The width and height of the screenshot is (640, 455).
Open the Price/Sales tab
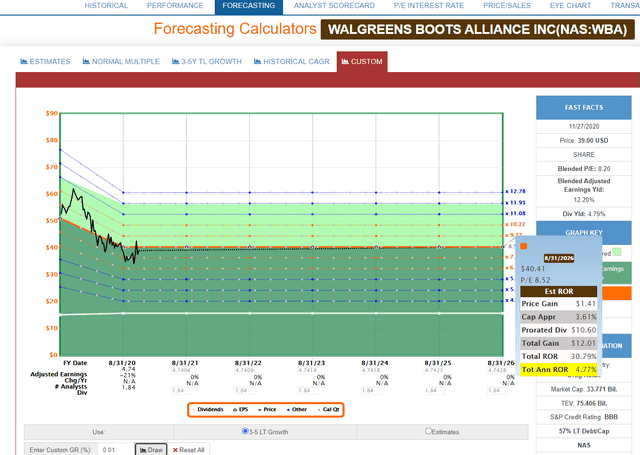pos(507,6)
